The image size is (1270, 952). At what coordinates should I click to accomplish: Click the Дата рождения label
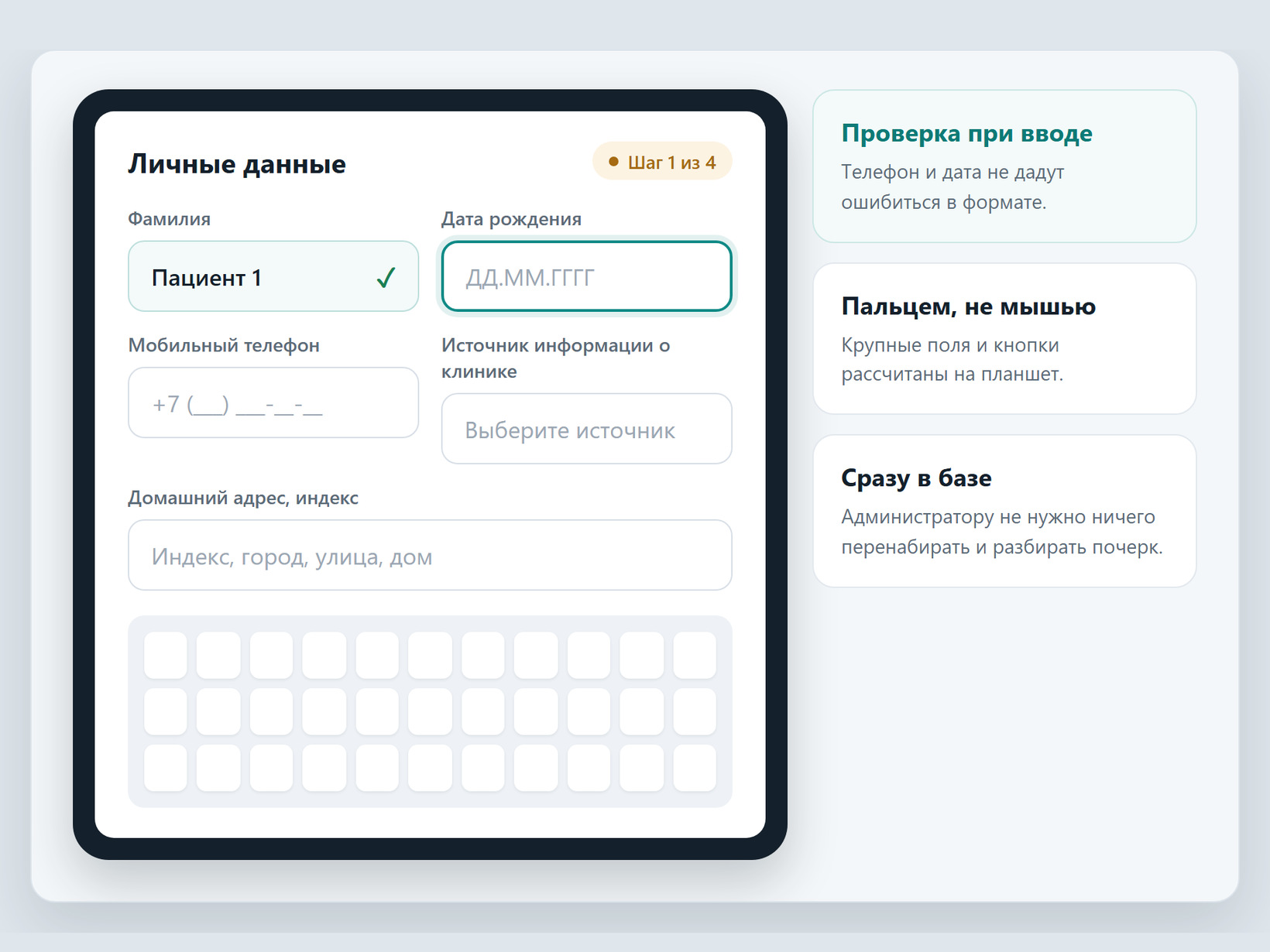click(x=511, y=219)
